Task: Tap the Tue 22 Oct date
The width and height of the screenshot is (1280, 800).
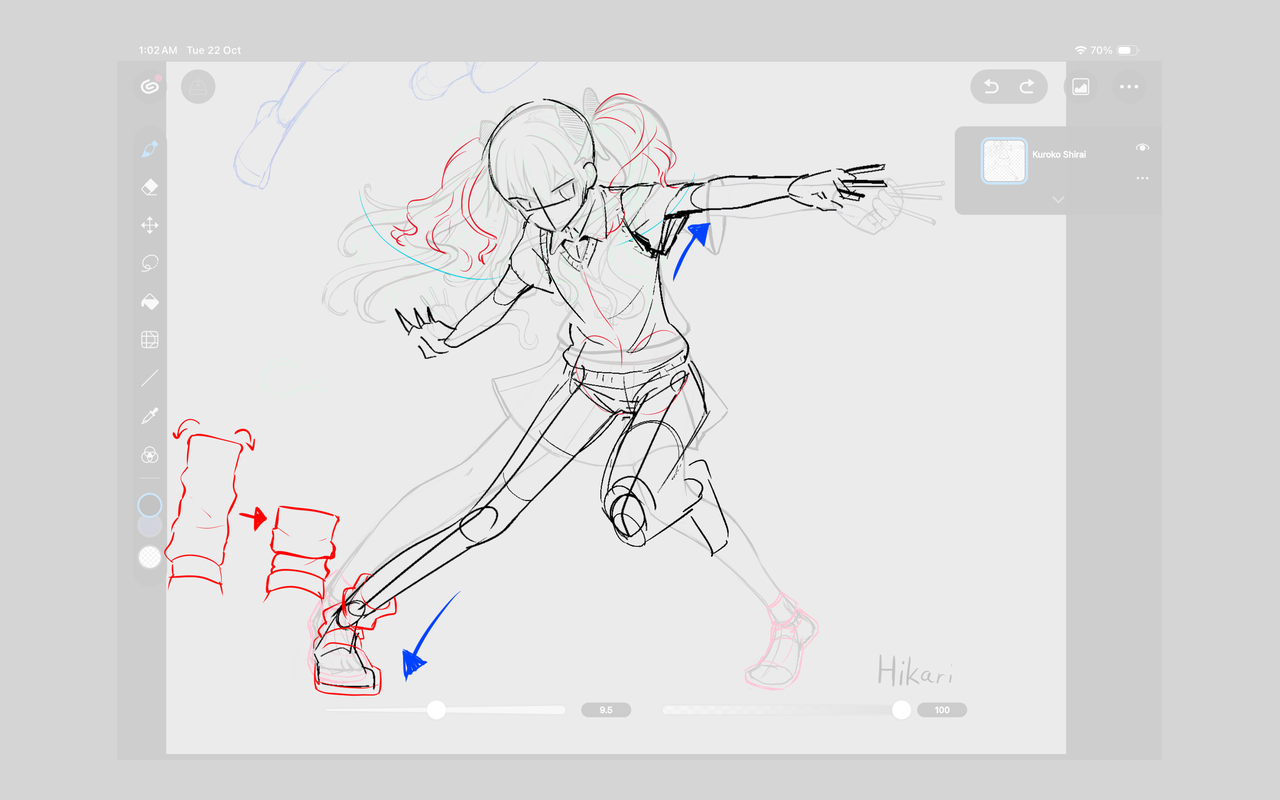Action: [x=214, y=50]
